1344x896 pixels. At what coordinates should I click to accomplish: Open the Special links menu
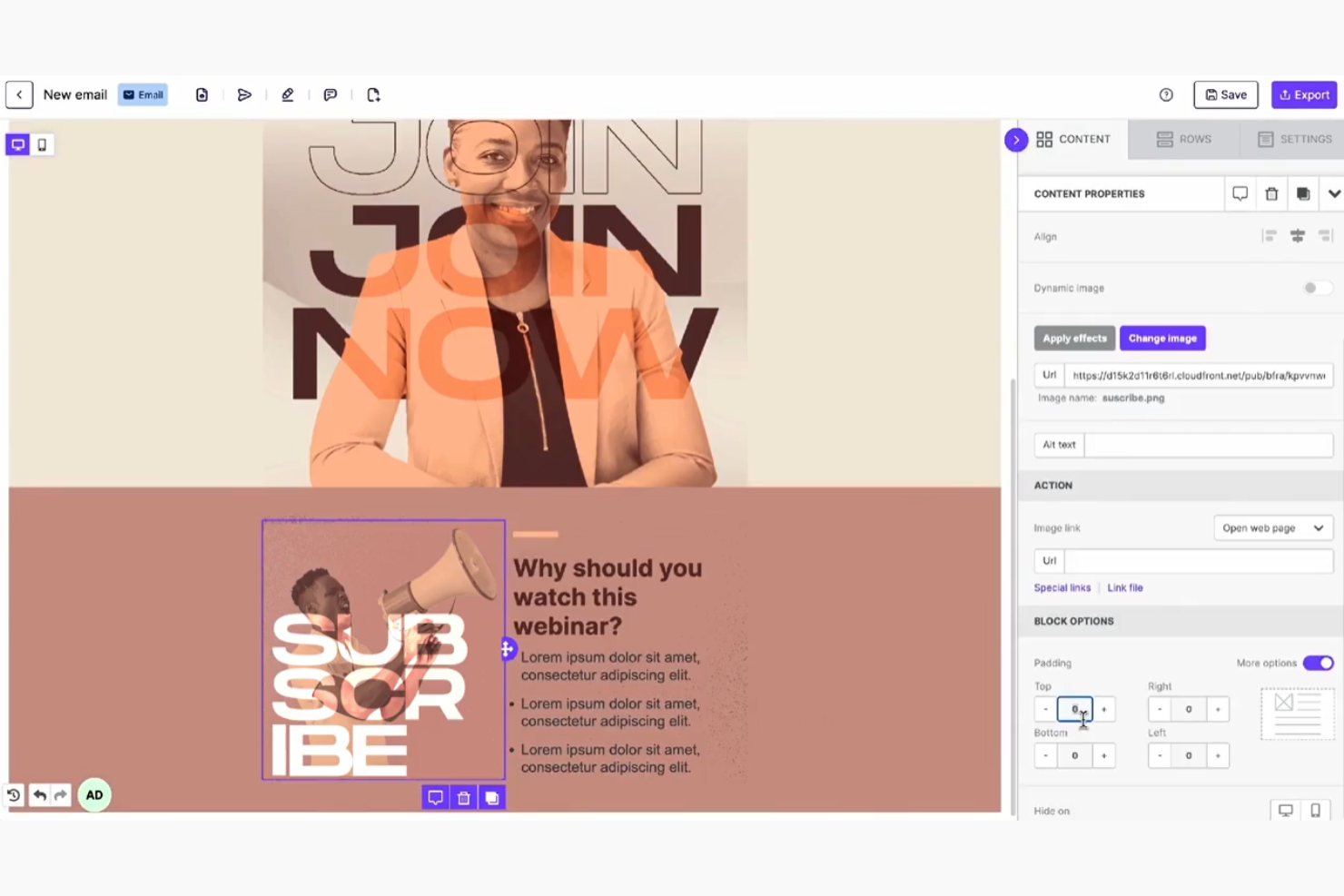1062,587
